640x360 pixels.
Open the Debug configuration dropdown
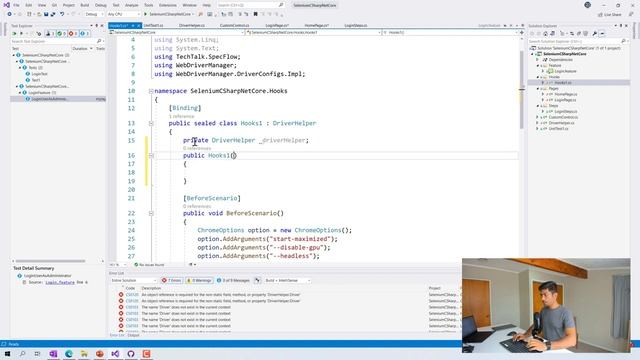tap(94, 14)
